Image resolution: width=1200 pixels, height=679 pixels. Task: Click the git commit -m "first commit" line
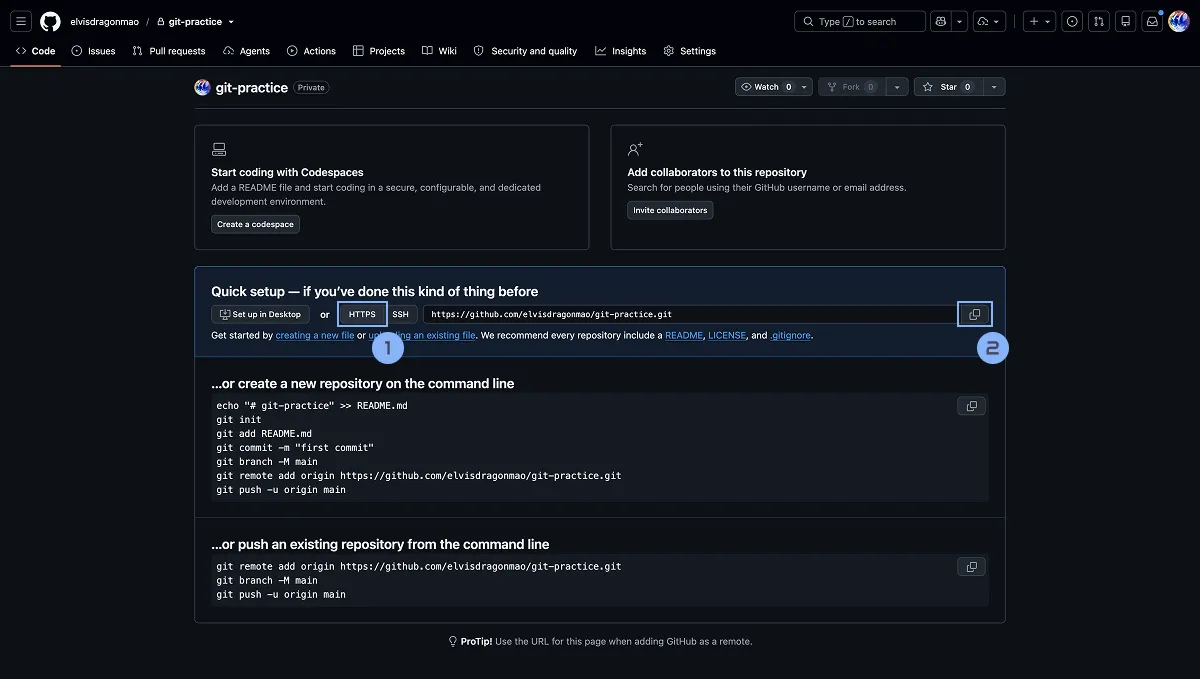(295, 448)
